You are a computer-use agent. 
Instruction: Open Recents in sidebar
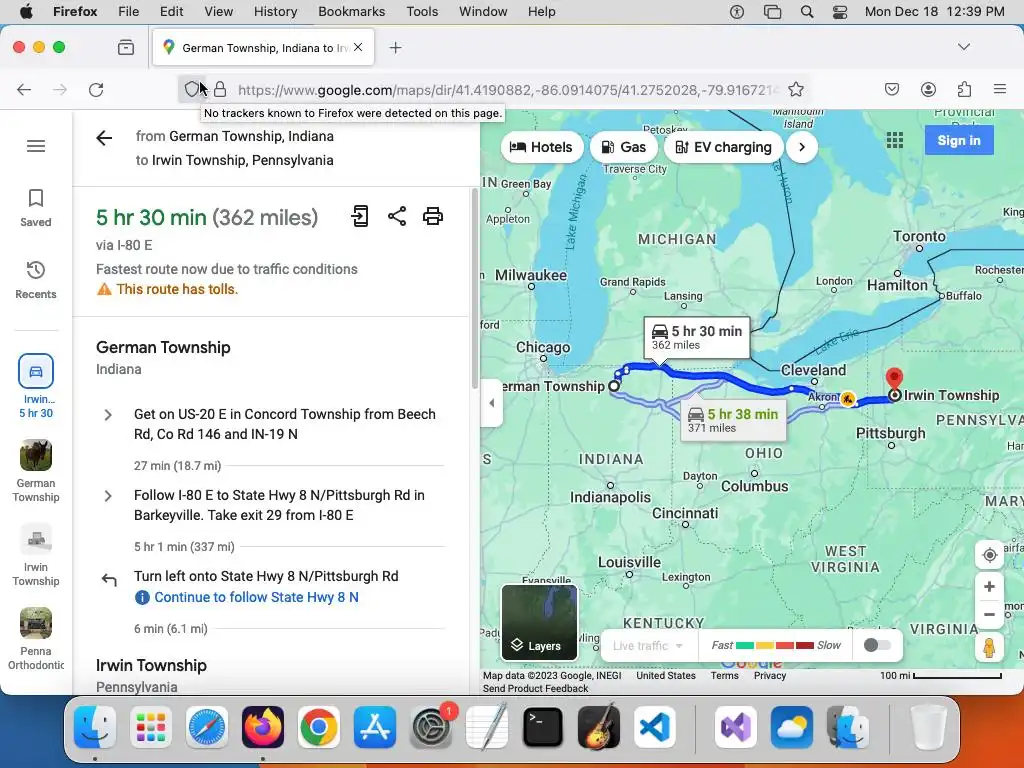click(35, 280)
